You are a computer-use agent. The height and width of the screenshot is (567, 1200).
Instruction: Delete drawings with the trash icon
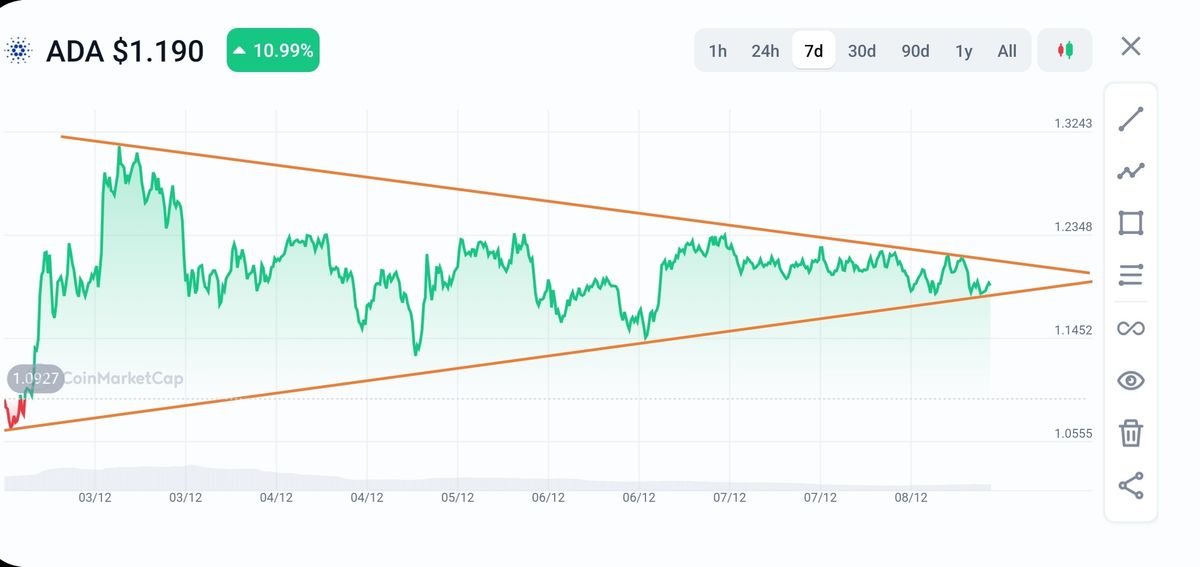click(1131, 433)
